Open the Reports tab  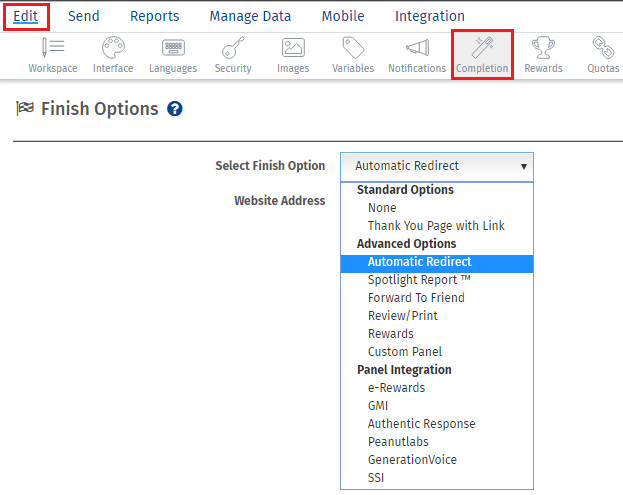tap(155, 16)
